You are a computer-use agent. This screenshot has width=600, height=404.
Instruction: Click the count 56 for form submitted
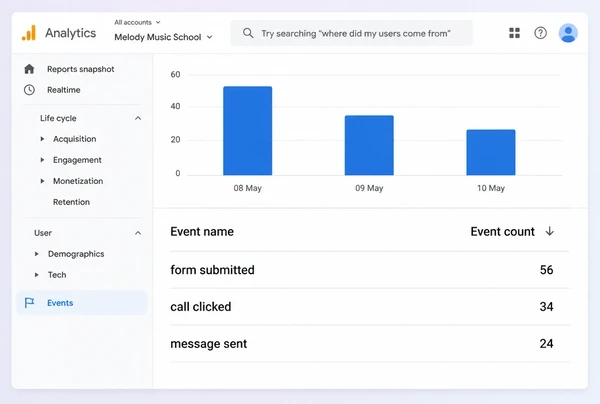coord(546,270)
